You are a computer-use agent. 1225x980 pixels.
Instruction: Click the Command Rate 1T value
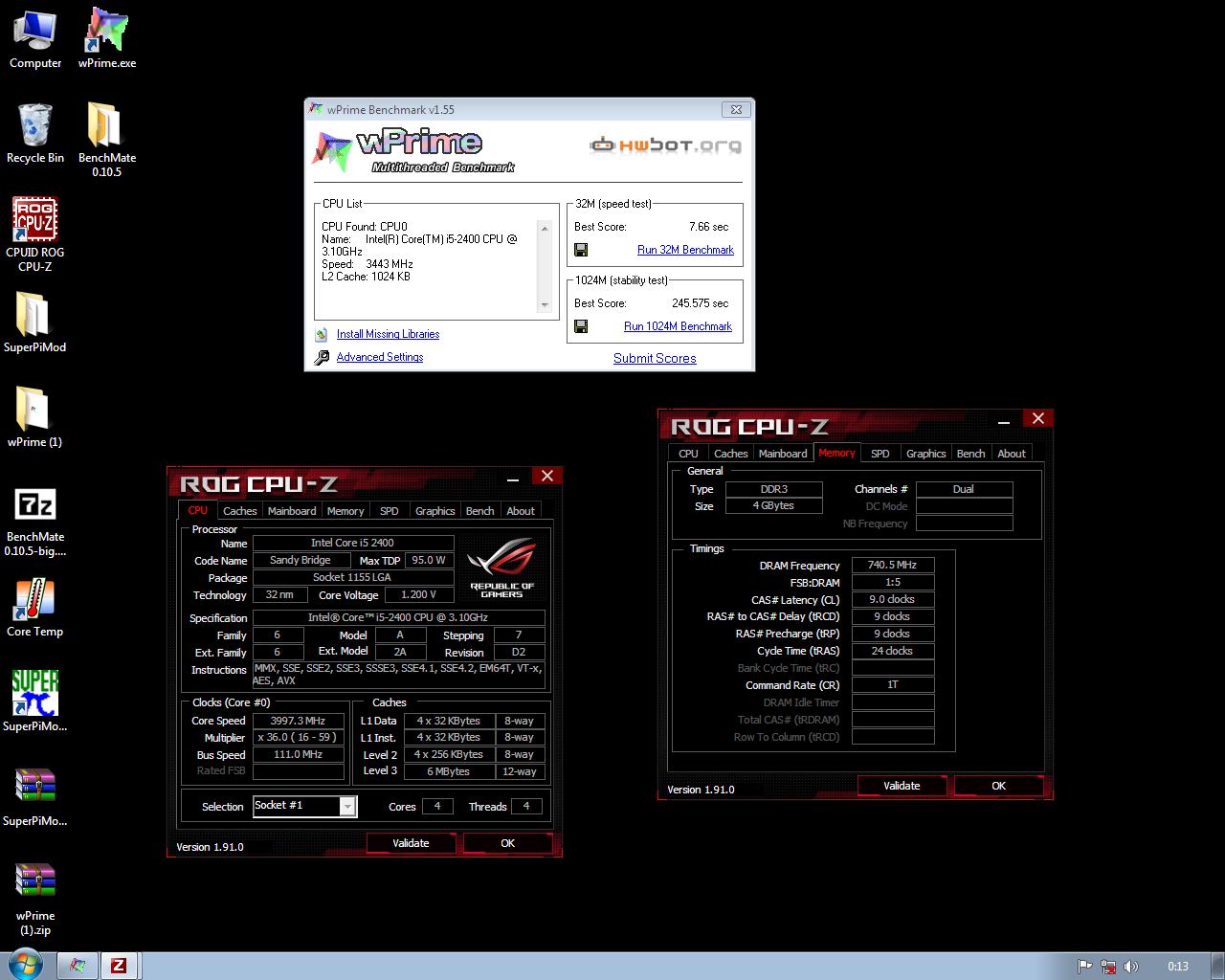point(892,685)
